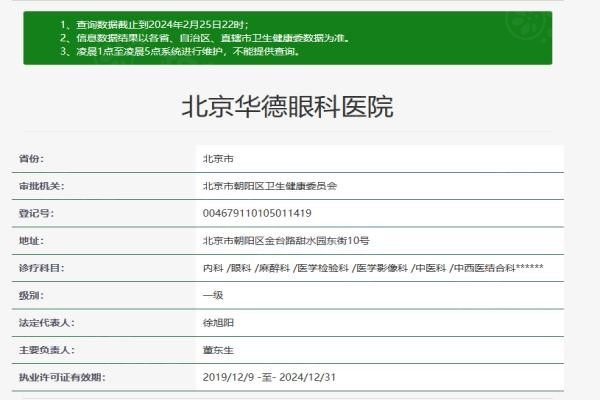Click address 北京市朝阳区金台路甜水园东街10号
This screenshot has width=600, height=400.
[286, 241]
